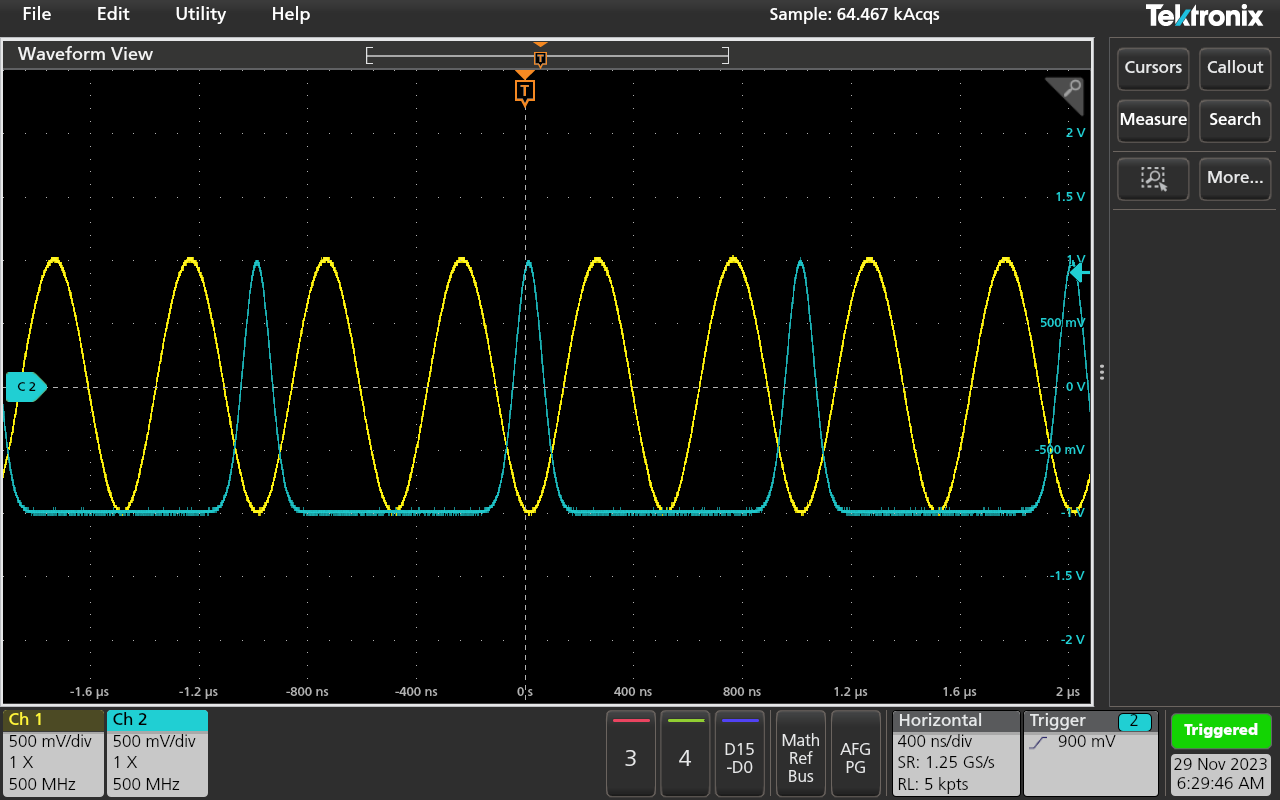Click the 1.5 V vertical scale label
Viewport: 1280px width, 800px height.
(1070, 197)
